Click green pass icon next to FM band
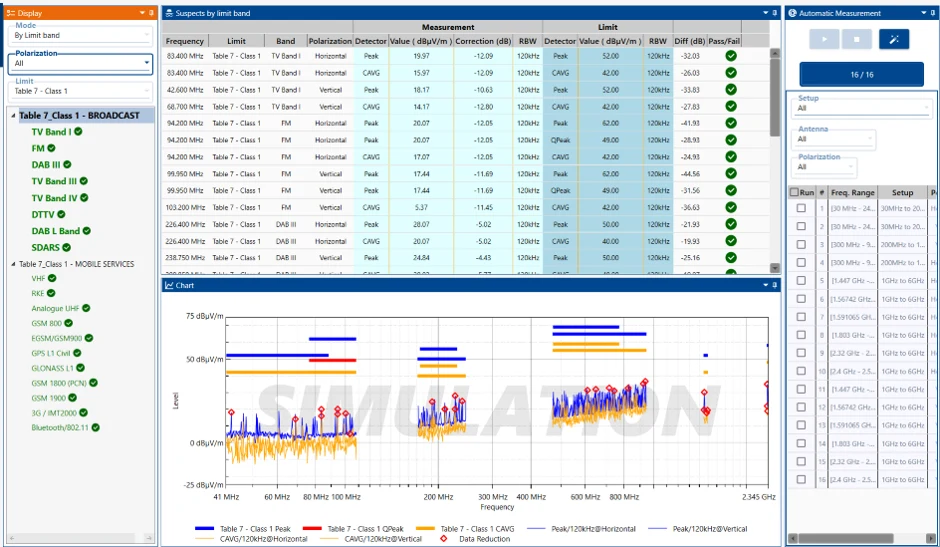 pos(51,148)
